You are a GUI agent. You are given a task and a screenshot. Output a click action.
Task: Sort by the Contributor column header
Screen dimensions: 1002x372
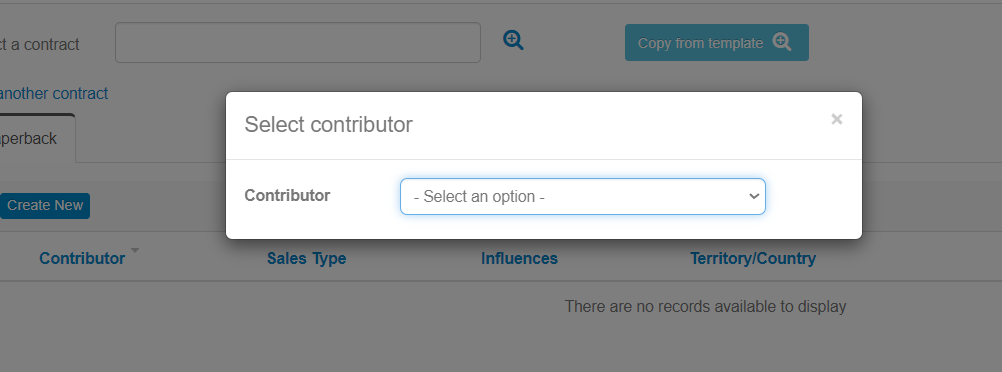coord(82,259)
